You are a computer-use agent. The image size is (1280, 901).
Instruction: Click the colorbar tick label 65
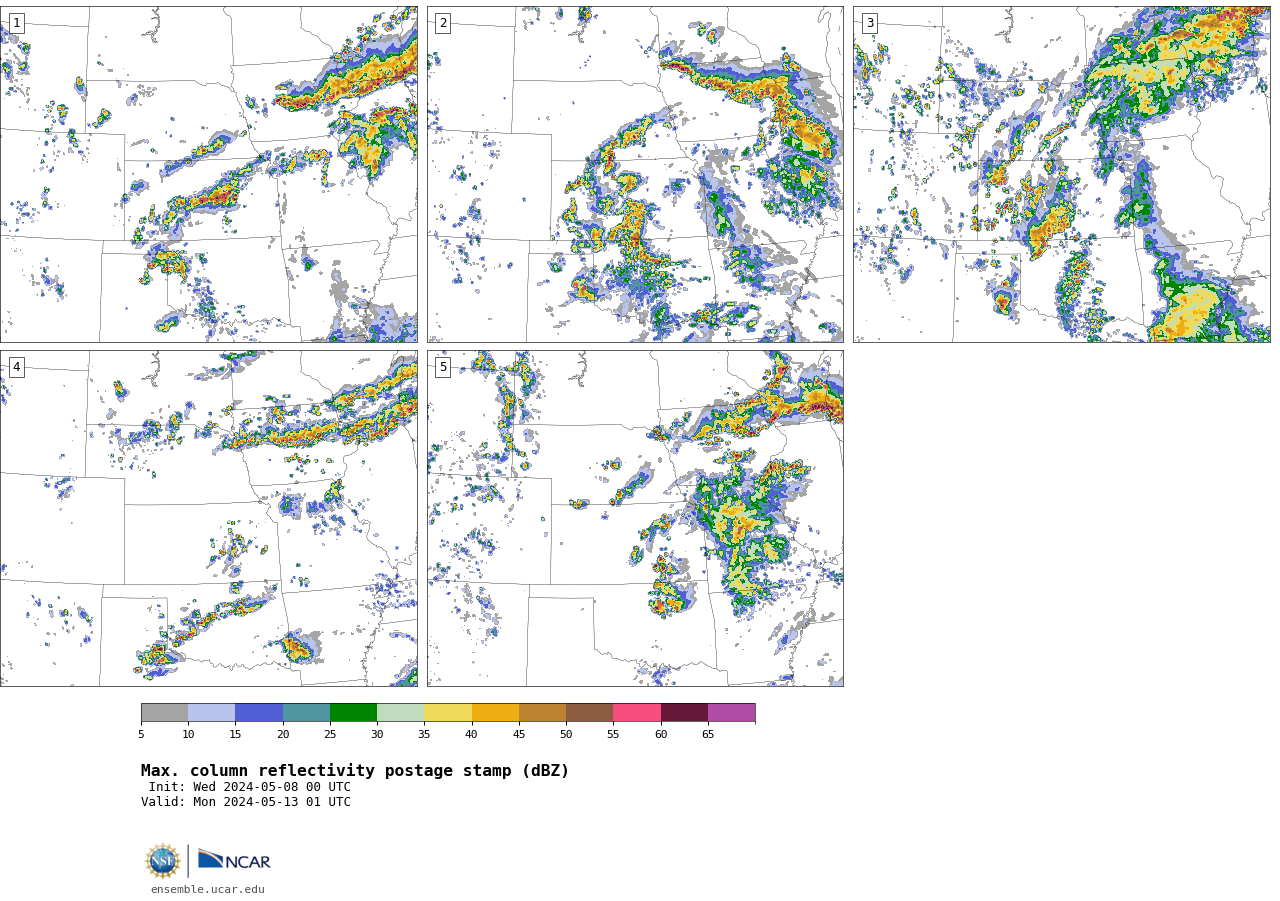(x=708, y=735)
